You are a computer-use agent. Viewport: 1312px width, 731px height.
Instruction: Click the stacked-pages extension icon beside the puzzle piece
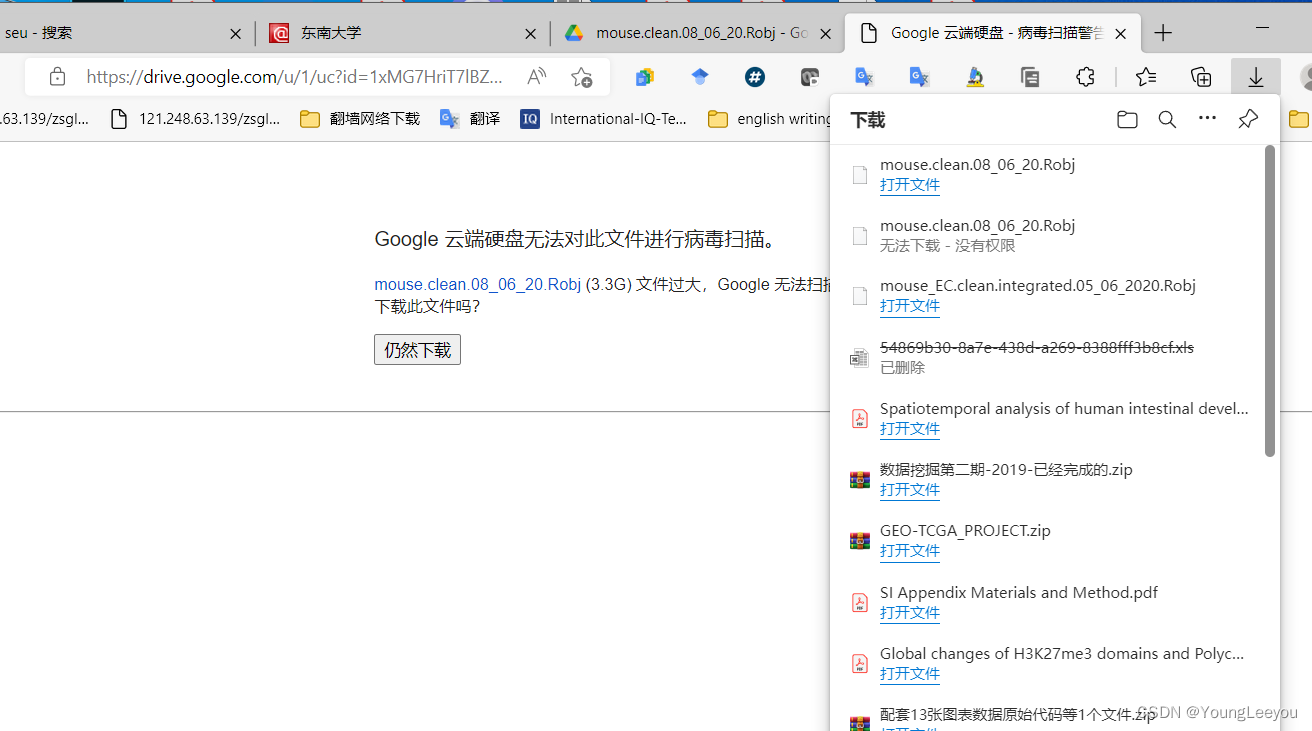point(1030,77)
